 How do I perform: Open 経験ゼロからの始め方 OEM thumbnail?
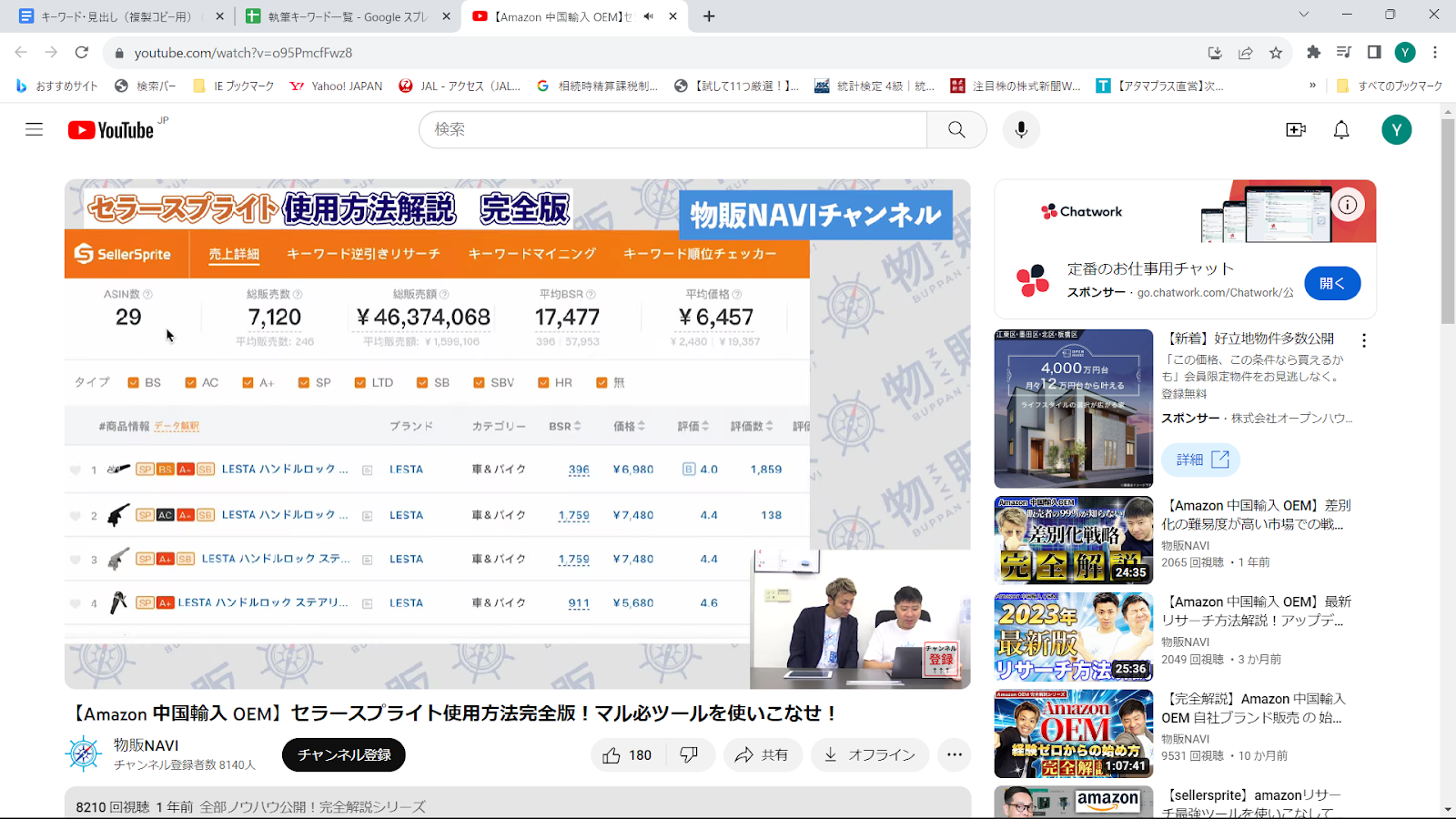point(1074,733)
